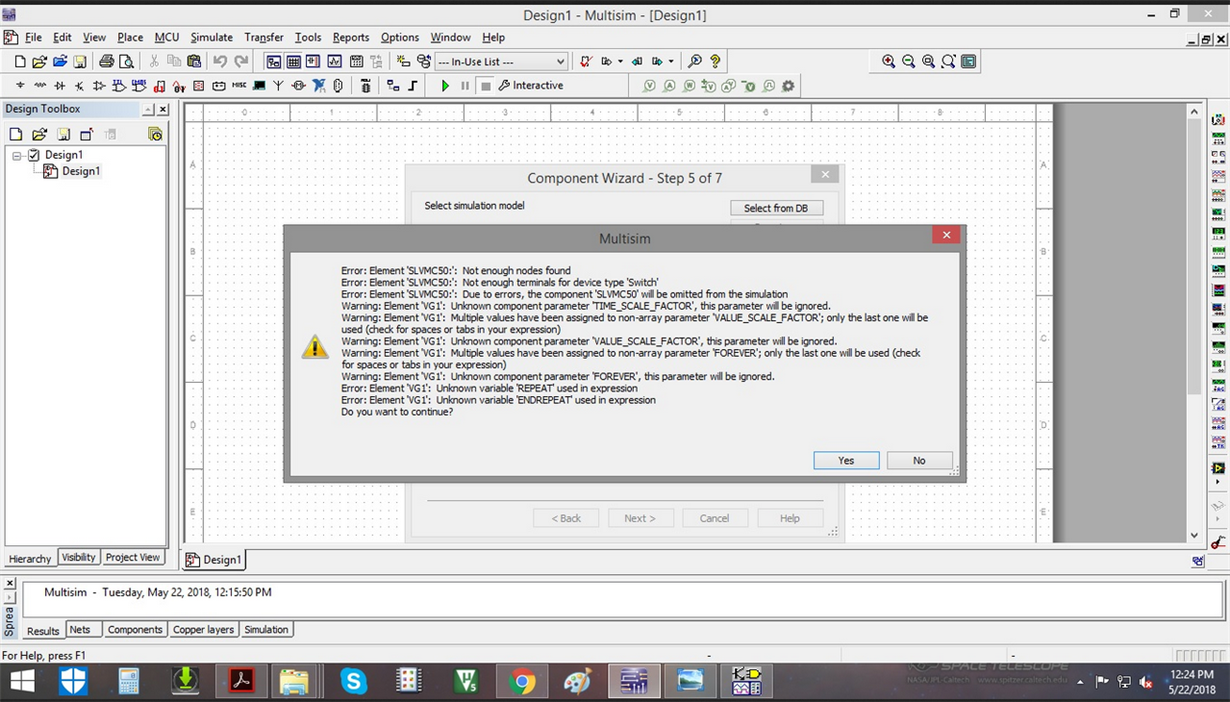The height and width of the screenshot is (702, 1230).
Task: Click the voltage probe icon
Action: click(650, 86)
